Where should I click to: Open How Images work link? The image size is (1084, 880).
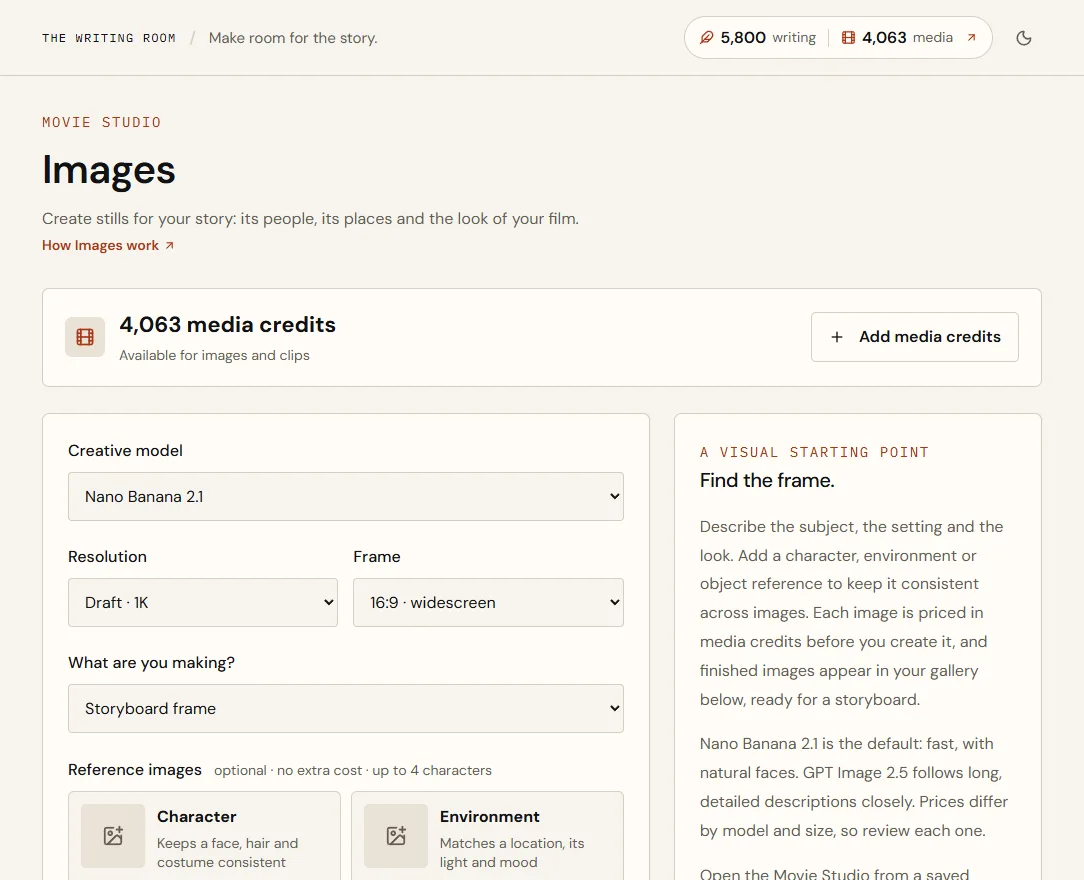coord(108,245)
